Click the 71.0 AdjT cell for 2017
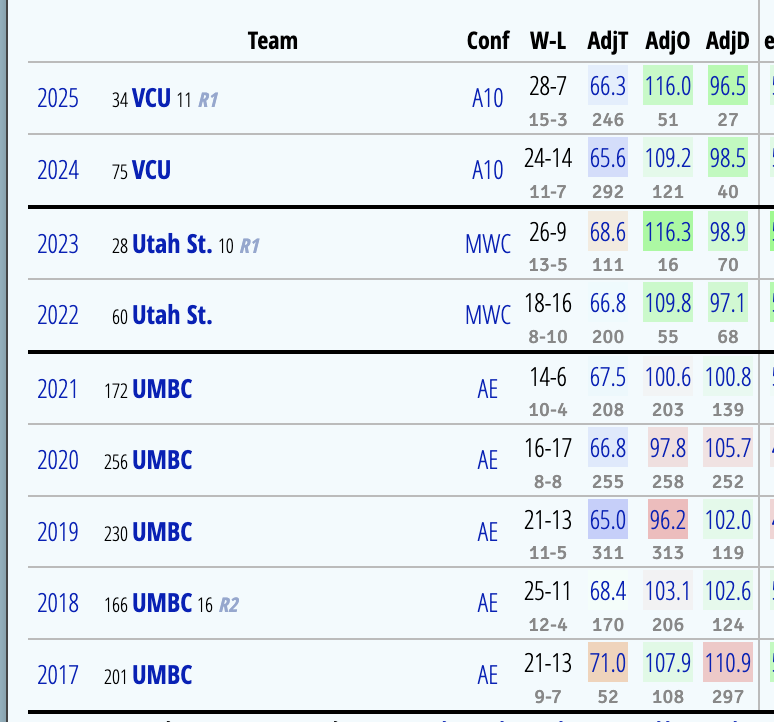The image size is (774, 722). 608,665
